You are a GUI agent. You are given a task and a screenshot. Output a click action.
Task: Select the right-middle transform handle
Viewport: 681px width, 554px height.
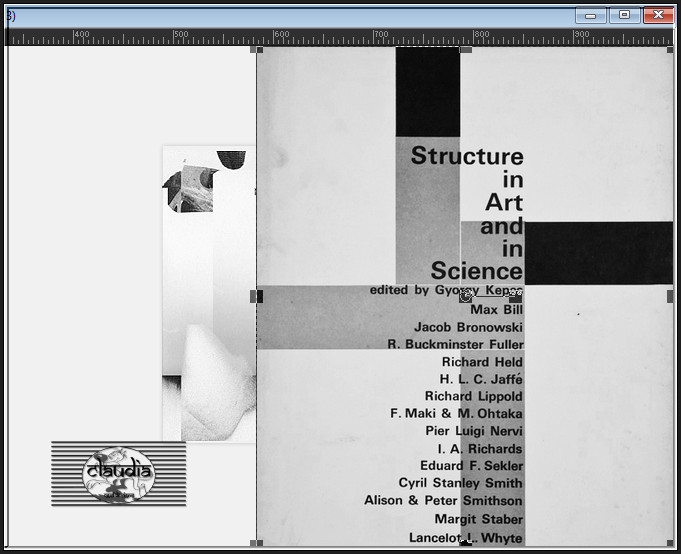pos(670,297)
